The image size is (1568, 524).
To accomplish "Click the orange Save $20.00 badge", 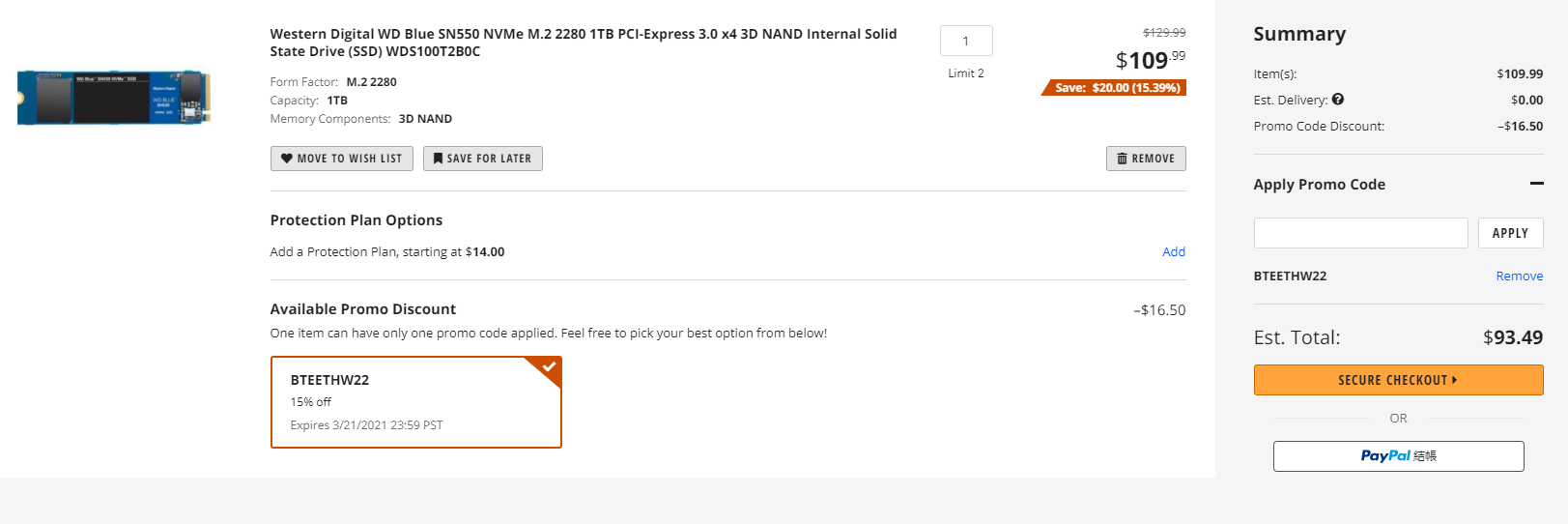I will [1115, 88].
